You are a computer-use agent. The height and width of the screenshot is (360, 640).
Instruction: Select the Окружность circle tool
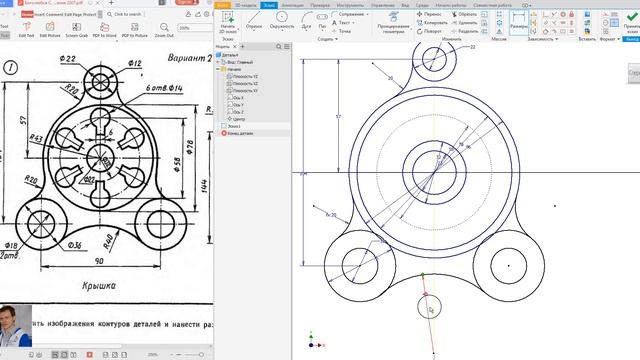(282, 21)
